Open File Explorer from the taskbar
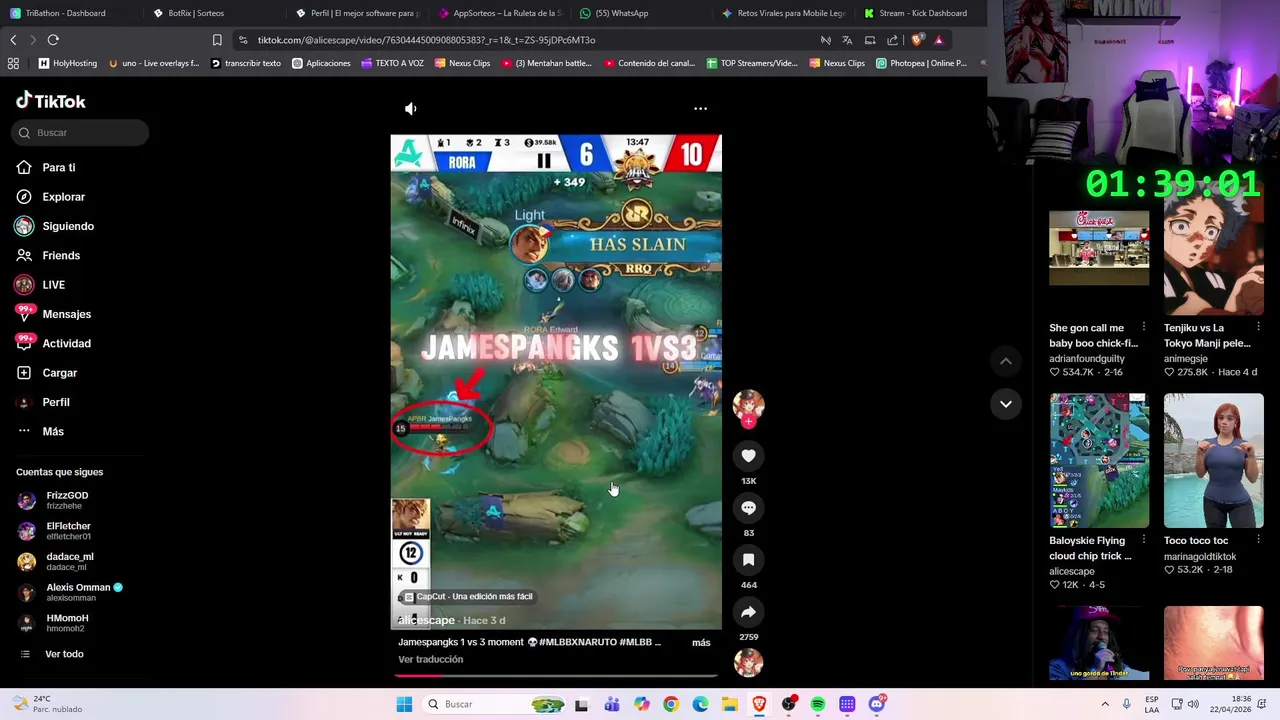Screen dimensions: 1280x720 pyautogui.click(x=730, y=704)
